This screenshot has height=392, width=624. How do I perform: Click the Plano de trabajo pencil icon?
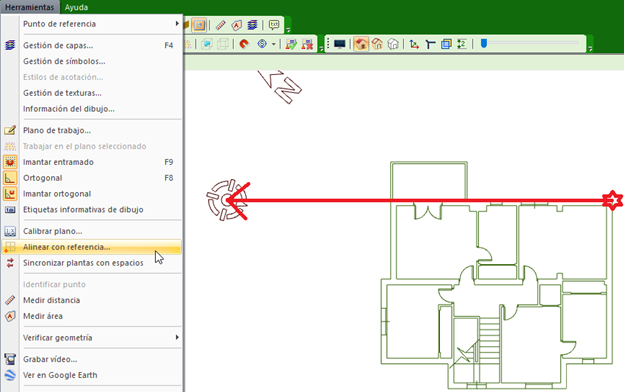click(x=10, y=131)
